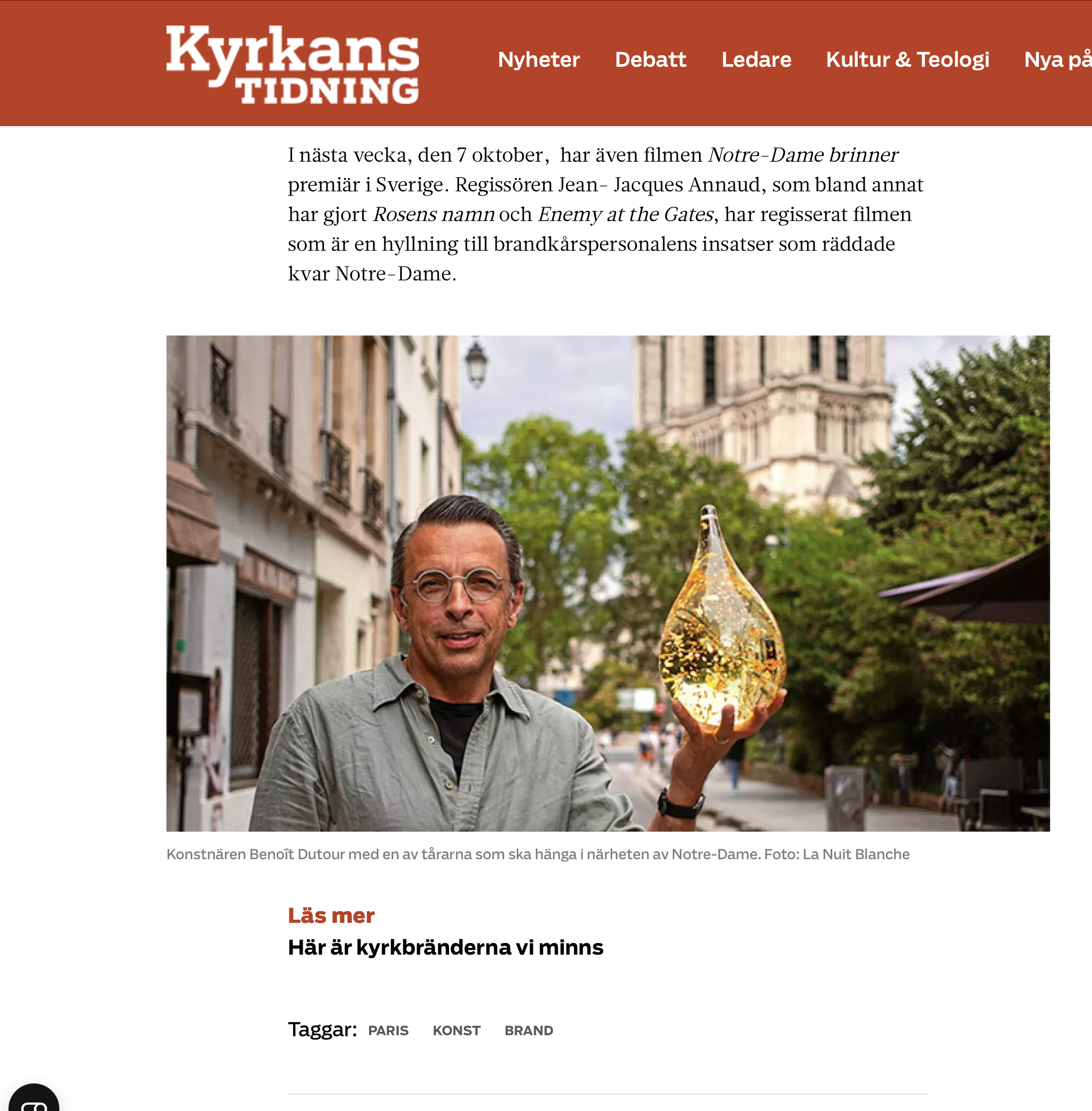Select the BRAND tag

[529, 1031]
